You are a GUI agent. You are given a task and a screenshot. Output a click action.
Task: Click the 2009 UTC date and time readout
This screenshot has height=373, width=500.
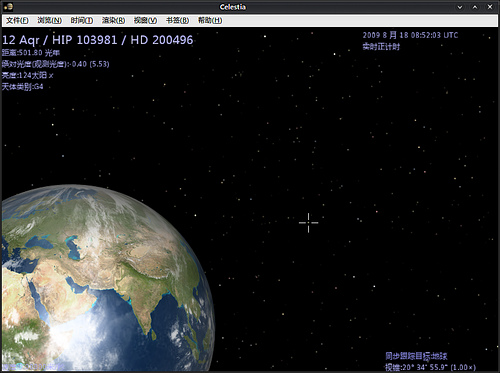[x=410, y=35]
